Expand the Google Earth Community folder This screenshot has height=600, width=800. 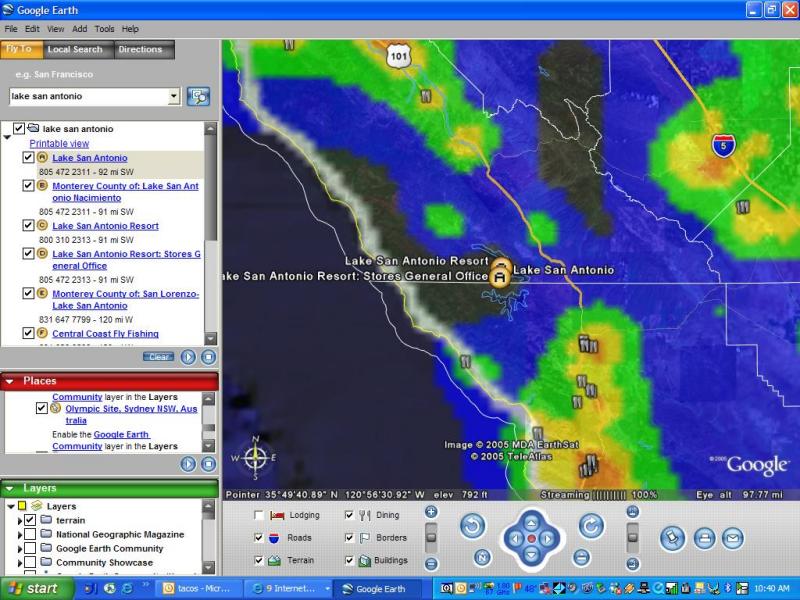tap(20, 549)
